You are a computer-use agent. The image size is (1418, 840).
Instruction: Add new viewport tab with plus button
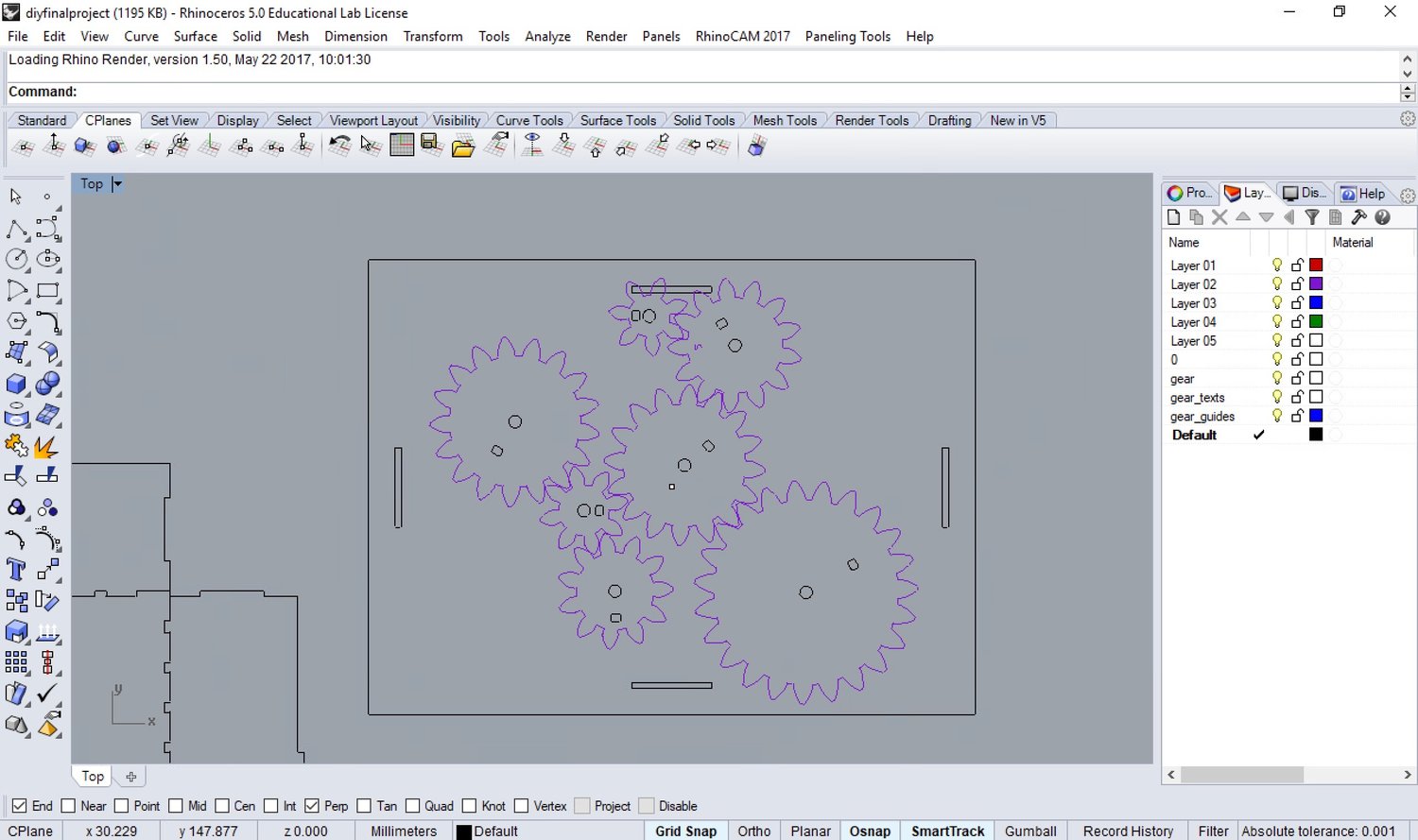click(x=131, y=777)
